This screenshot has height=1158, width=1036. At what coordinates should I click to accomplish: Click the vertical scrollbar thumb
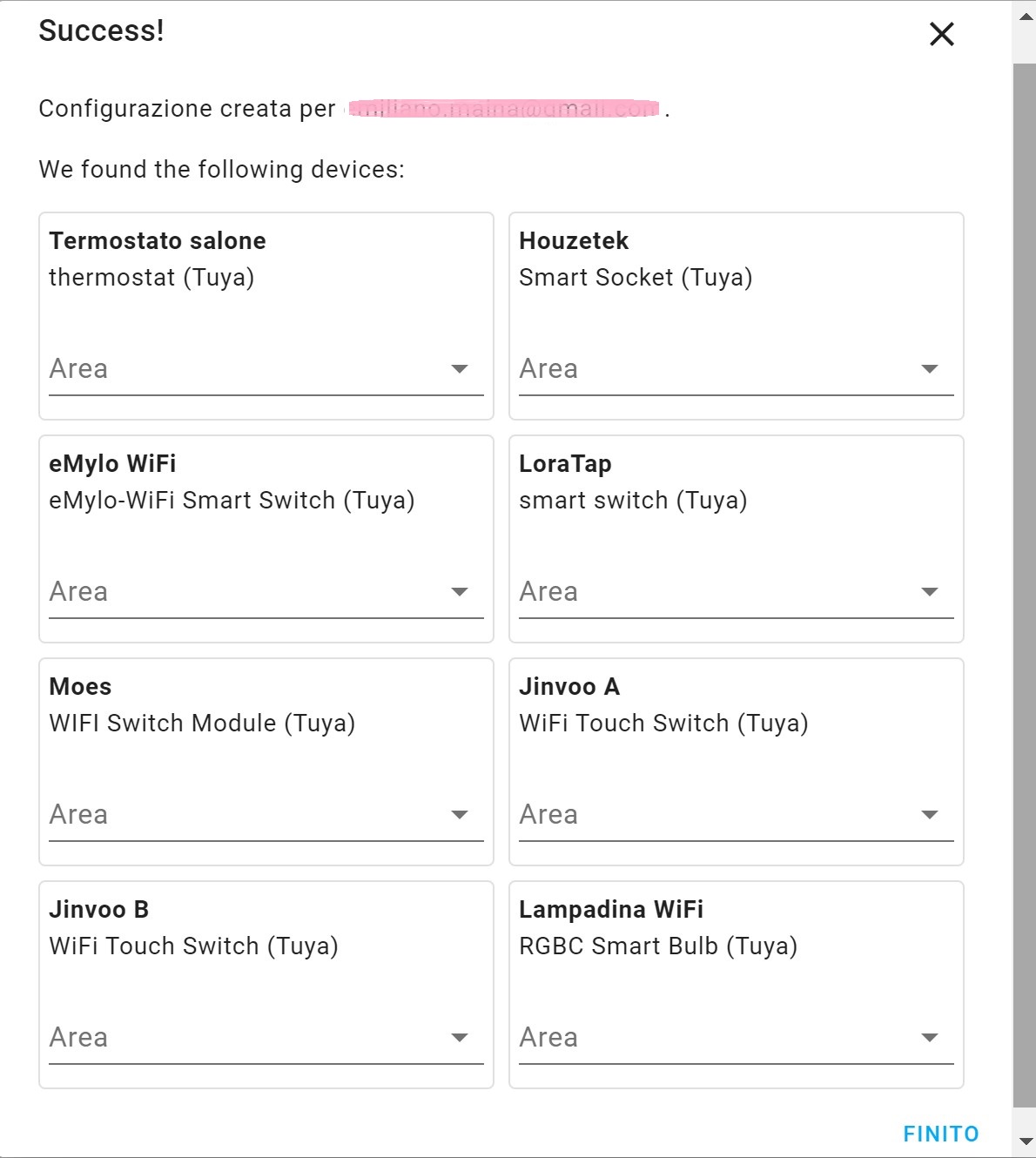pos(1025,585)
